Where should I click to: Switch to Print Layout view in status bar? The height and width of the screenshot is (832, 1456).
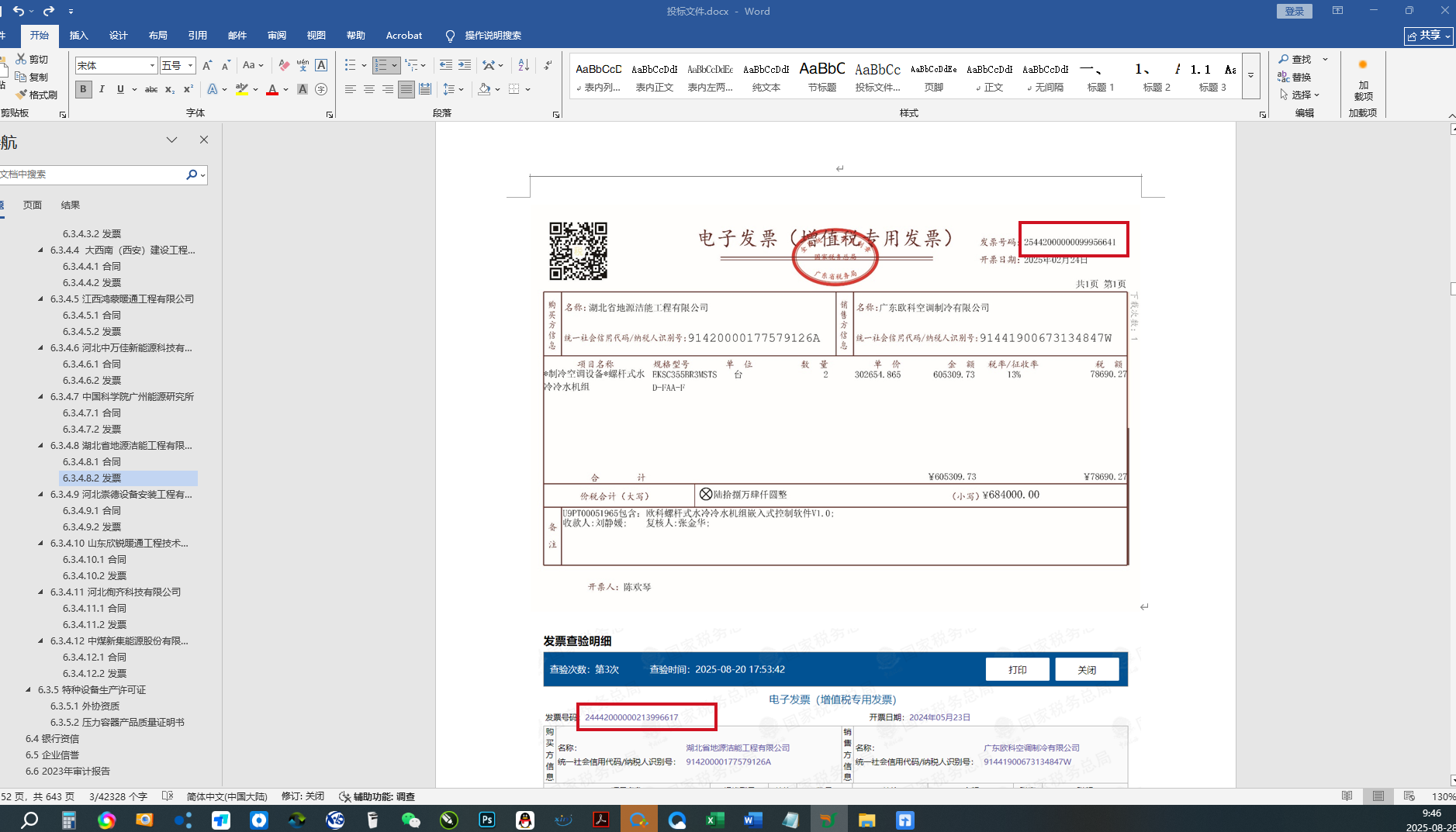[1378, 796]
